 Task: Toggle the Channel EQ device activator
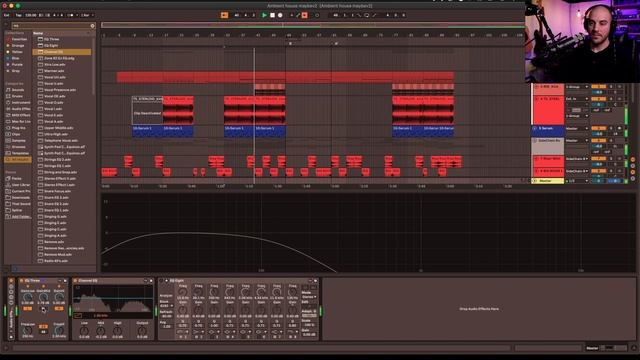[x=75, y=281]
